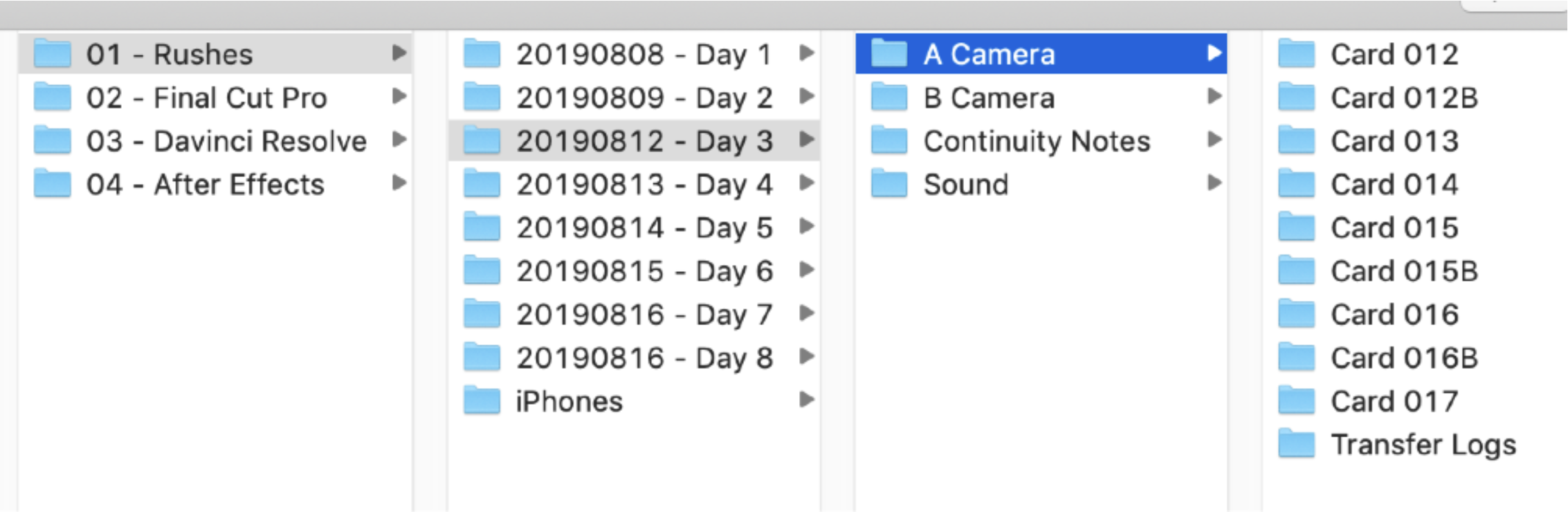This screenshot has width=1568, height=516.
Task: Click the 20190808 - Day 1 folder icon
Action: coord(482,54)
